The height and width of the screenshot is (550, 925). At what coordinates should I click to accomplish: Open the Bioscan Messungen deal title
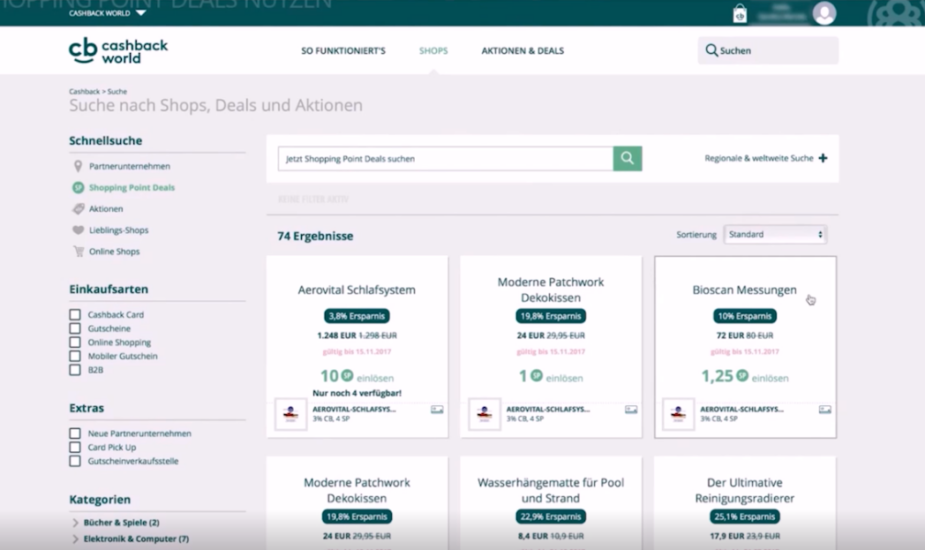click(744, 290)
